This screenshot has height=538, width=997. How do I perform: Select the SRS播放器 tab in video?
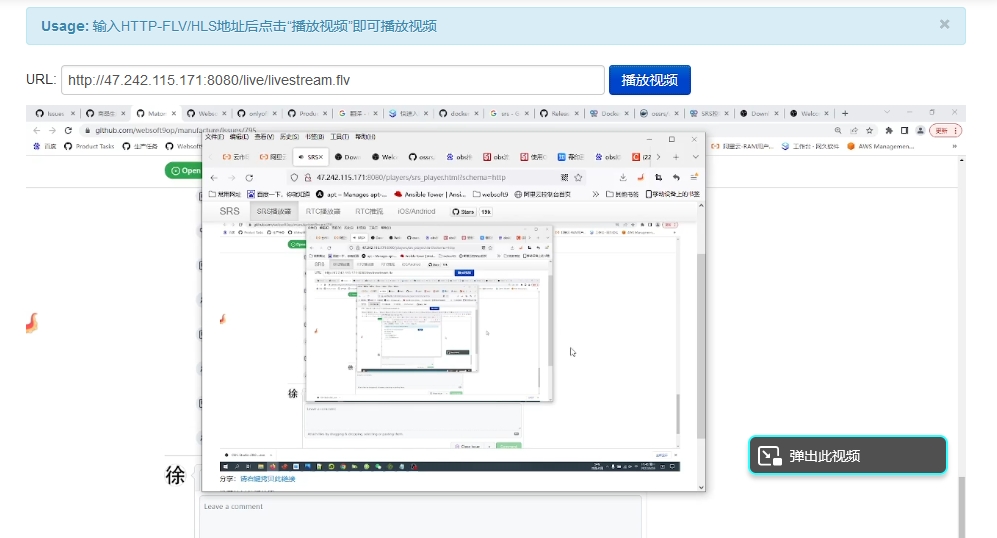point(273,212)
